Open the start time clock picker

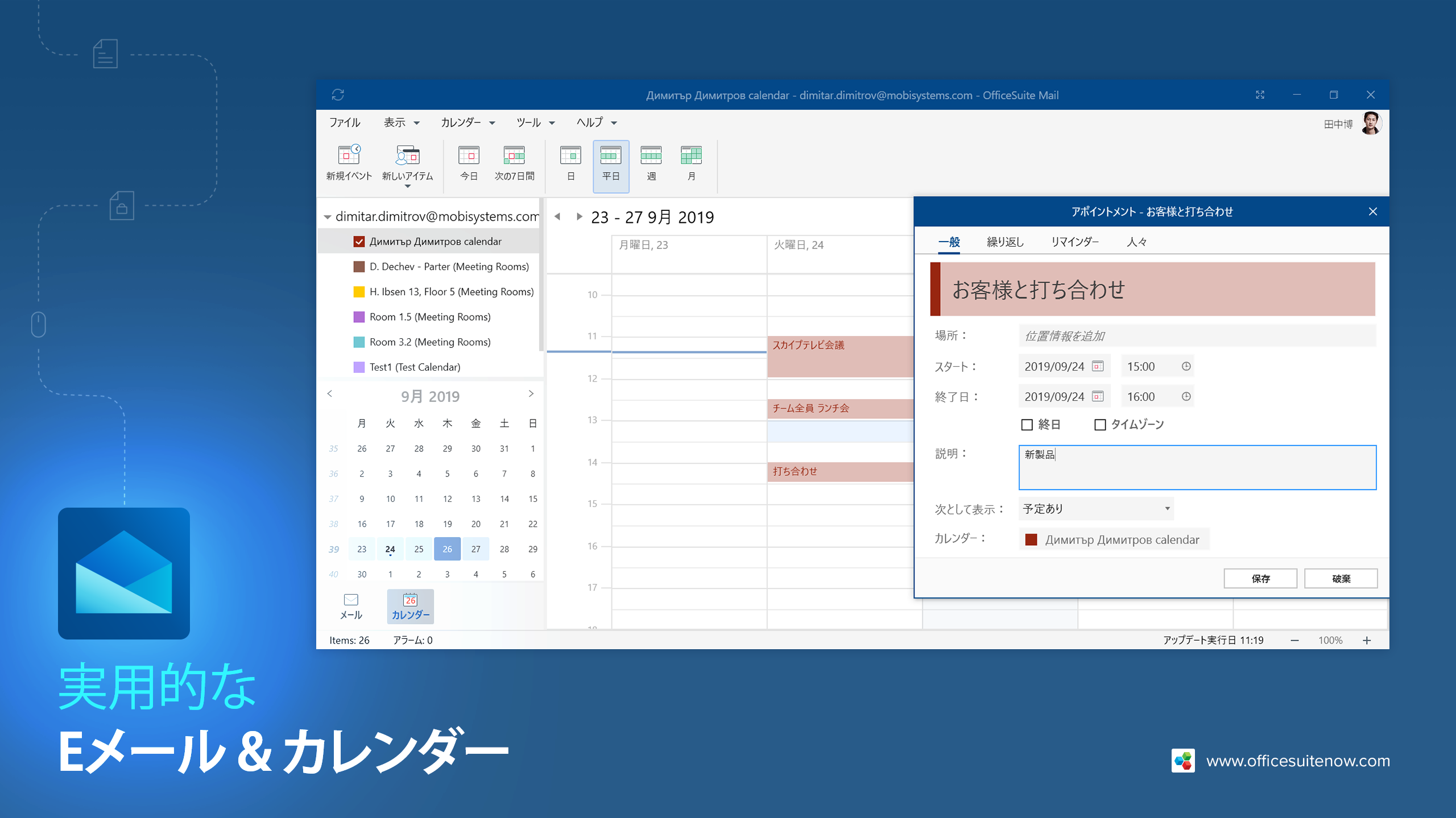(x=1186, y=366)
